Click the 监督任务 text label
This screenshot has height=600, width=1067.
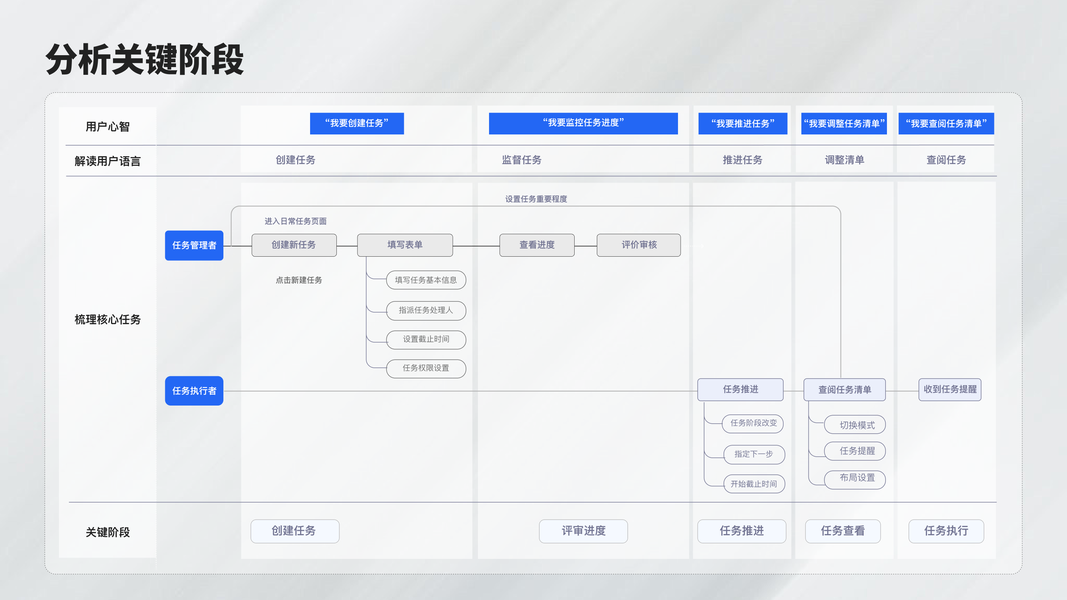pyautogui.click(x=522, y=160)
